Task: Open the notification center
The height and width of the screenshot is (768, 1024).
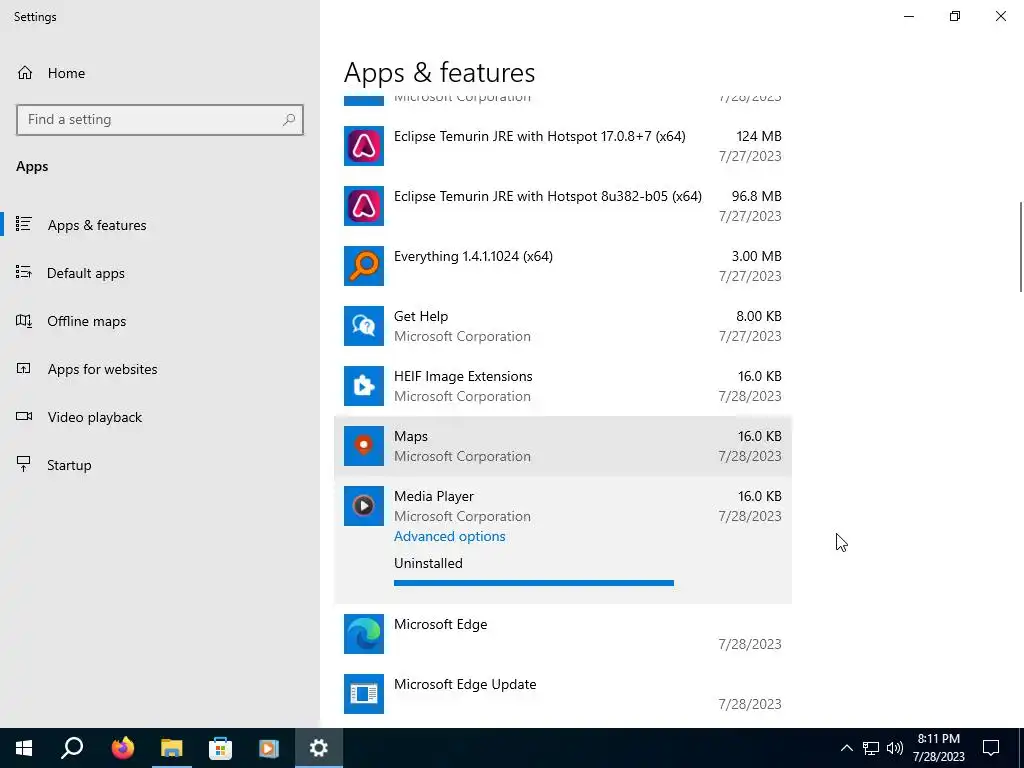Action: click(991, 748)
